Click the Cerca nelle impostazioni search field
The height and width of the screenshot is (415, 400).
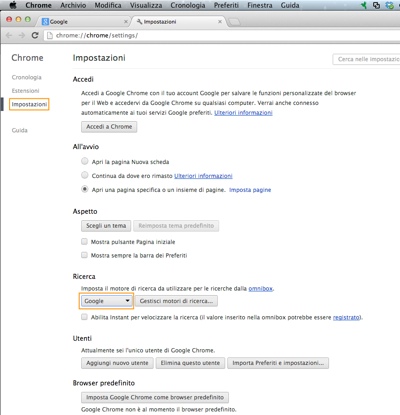(366, 59)
